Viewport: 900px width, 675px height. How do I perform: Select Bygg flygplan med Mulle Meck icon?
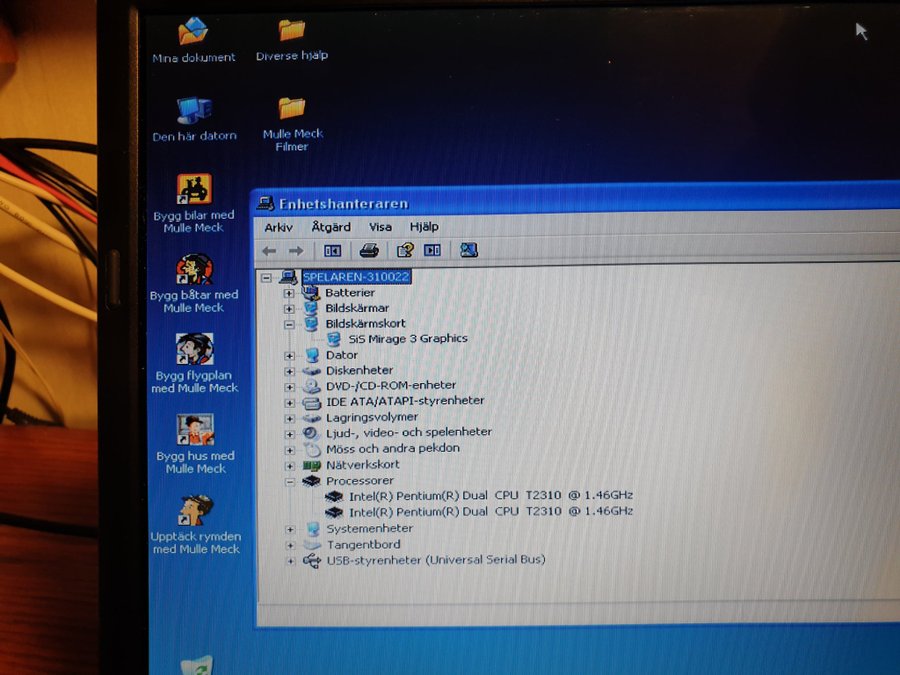coord(194,350)
